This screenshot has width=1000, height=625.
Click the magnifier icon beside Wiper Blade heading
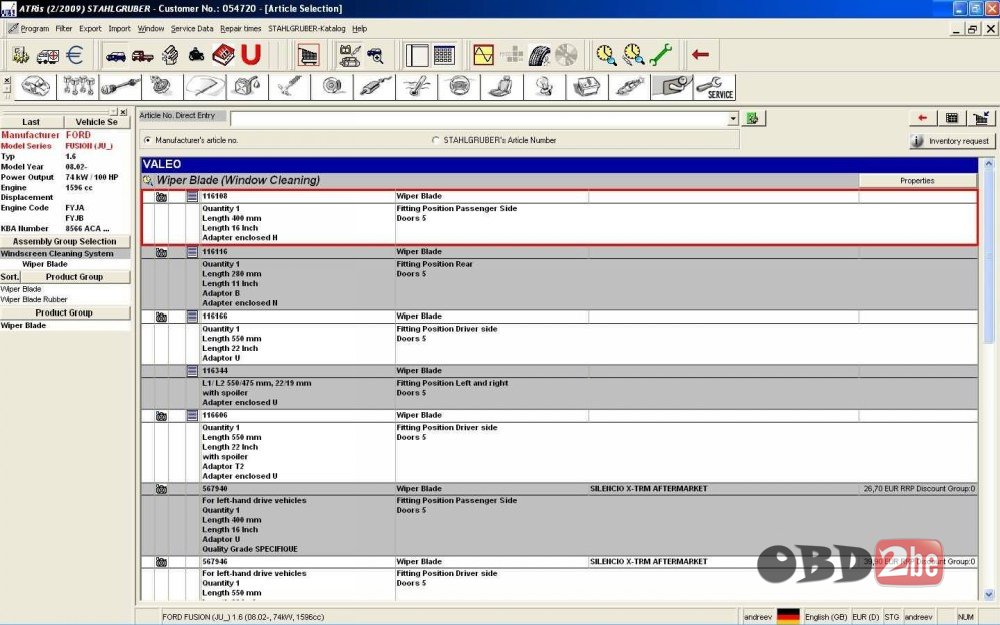(148, 180)
